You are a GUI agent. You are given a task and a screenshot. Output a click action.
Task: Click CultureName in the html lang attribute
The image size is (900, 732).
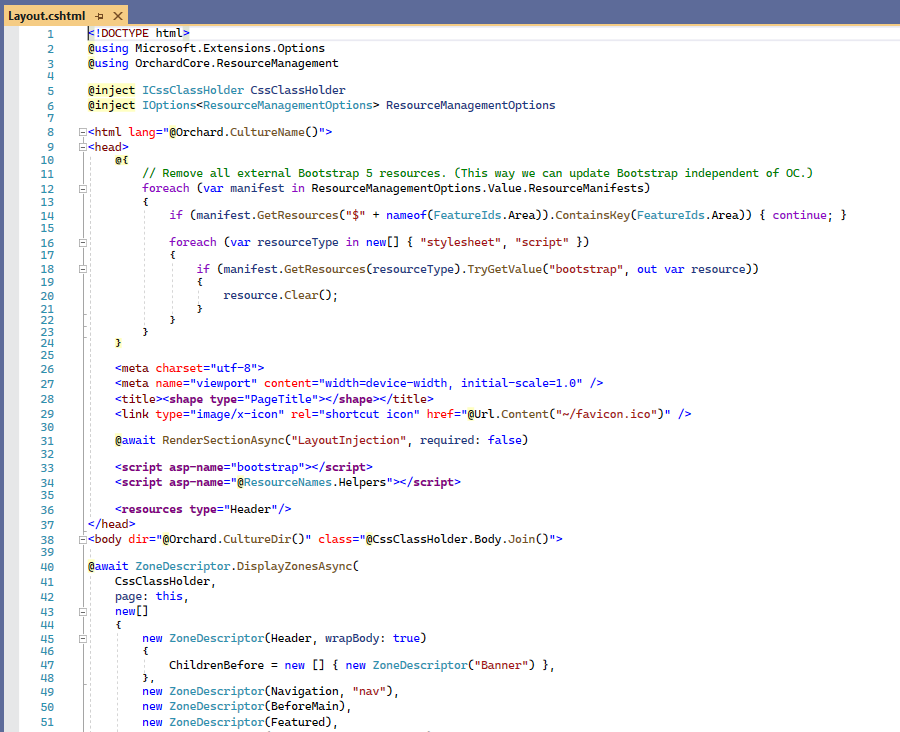click(x=267, y=132)
